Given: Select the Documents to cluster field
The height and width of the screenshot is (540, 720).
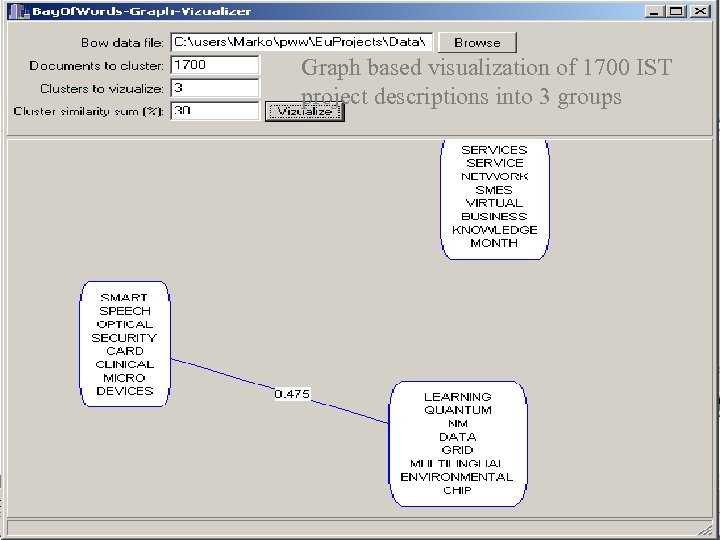Looking at the screenshot, I should [215, 65].
